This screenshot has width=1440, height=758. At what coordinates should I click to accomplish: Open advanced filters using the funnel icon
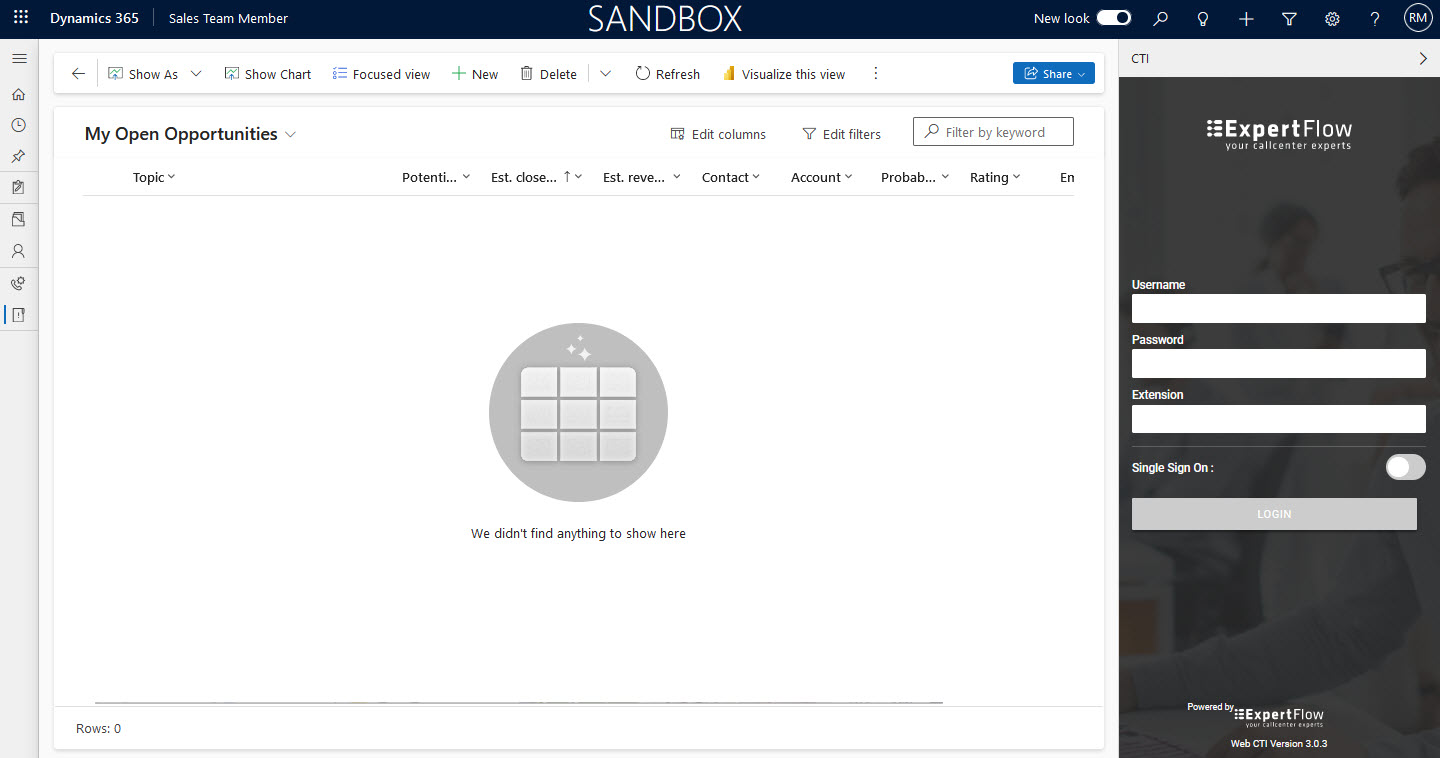click(x=1289, y=19)
